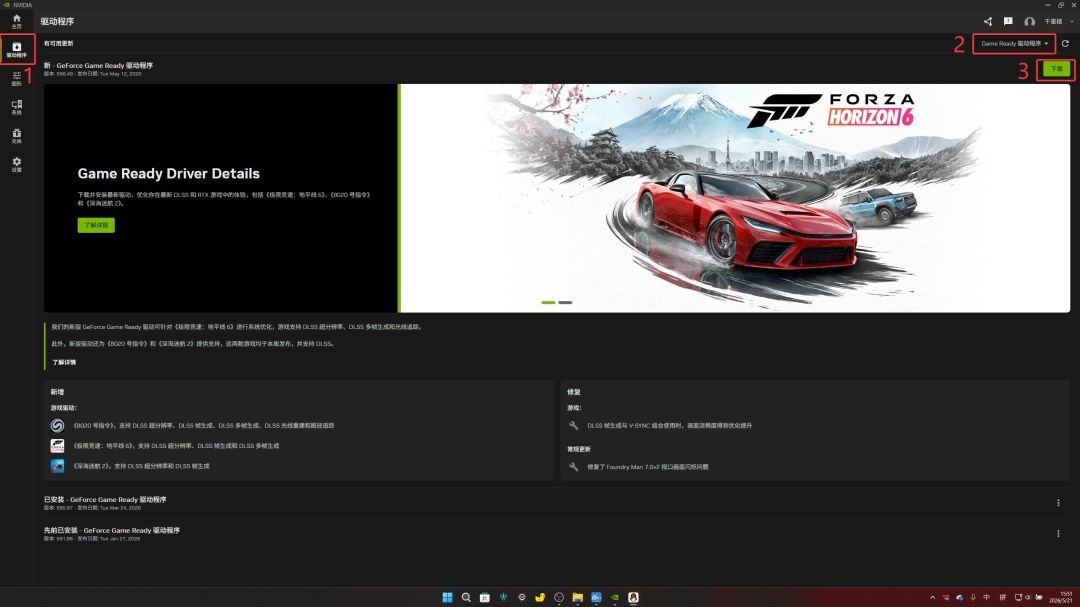Click the '新增' section heading

(57, 392)
